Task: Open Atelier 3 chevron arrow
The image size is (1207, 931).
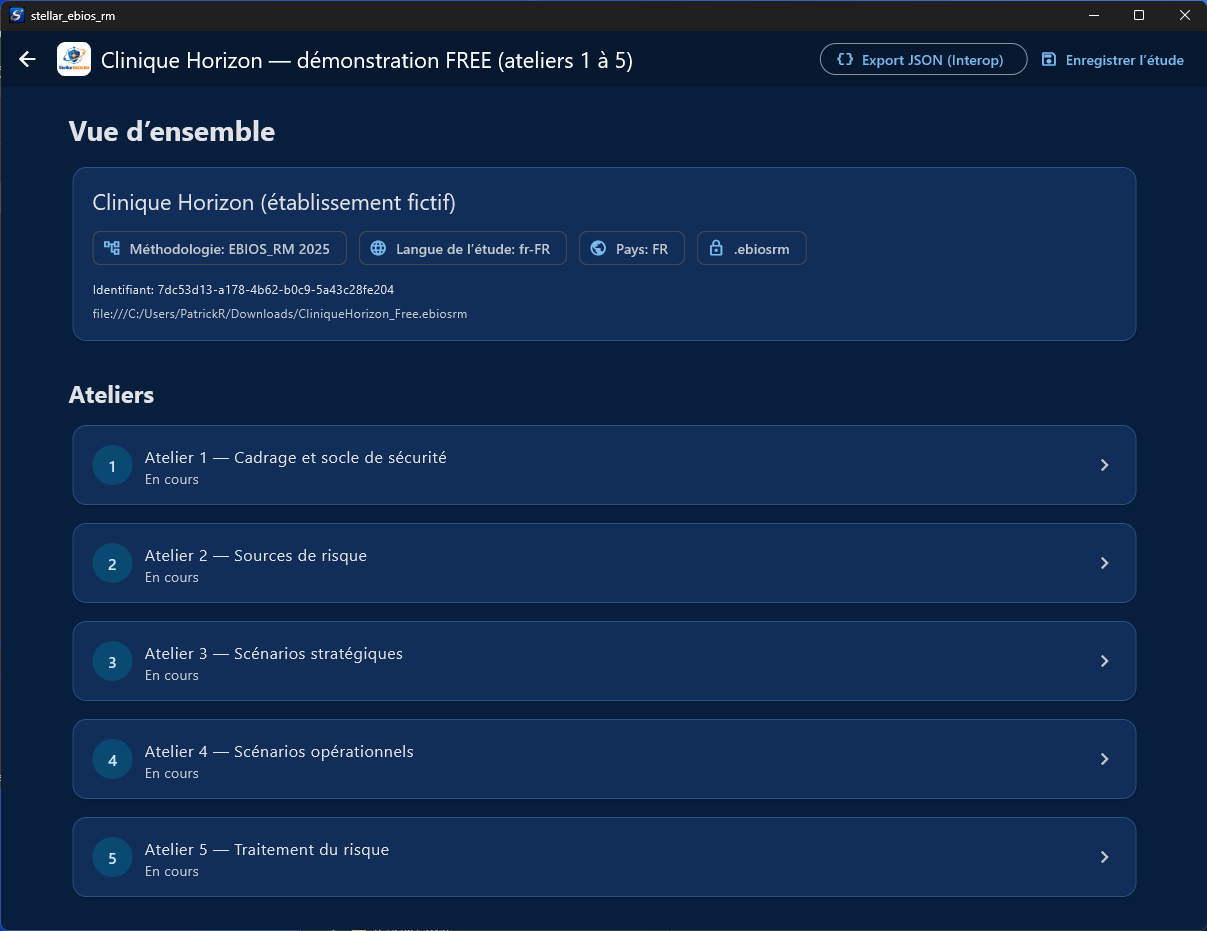Action: (x=1104, y=661)
